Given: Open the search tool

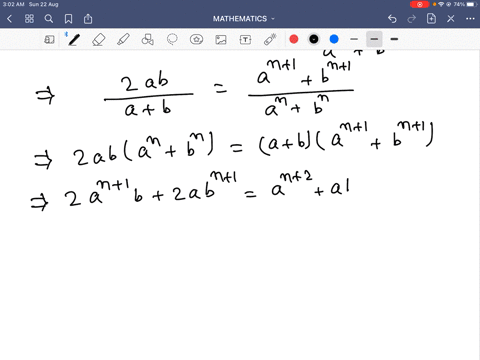Looking at the screenshot, I should [x=49, y=19].
